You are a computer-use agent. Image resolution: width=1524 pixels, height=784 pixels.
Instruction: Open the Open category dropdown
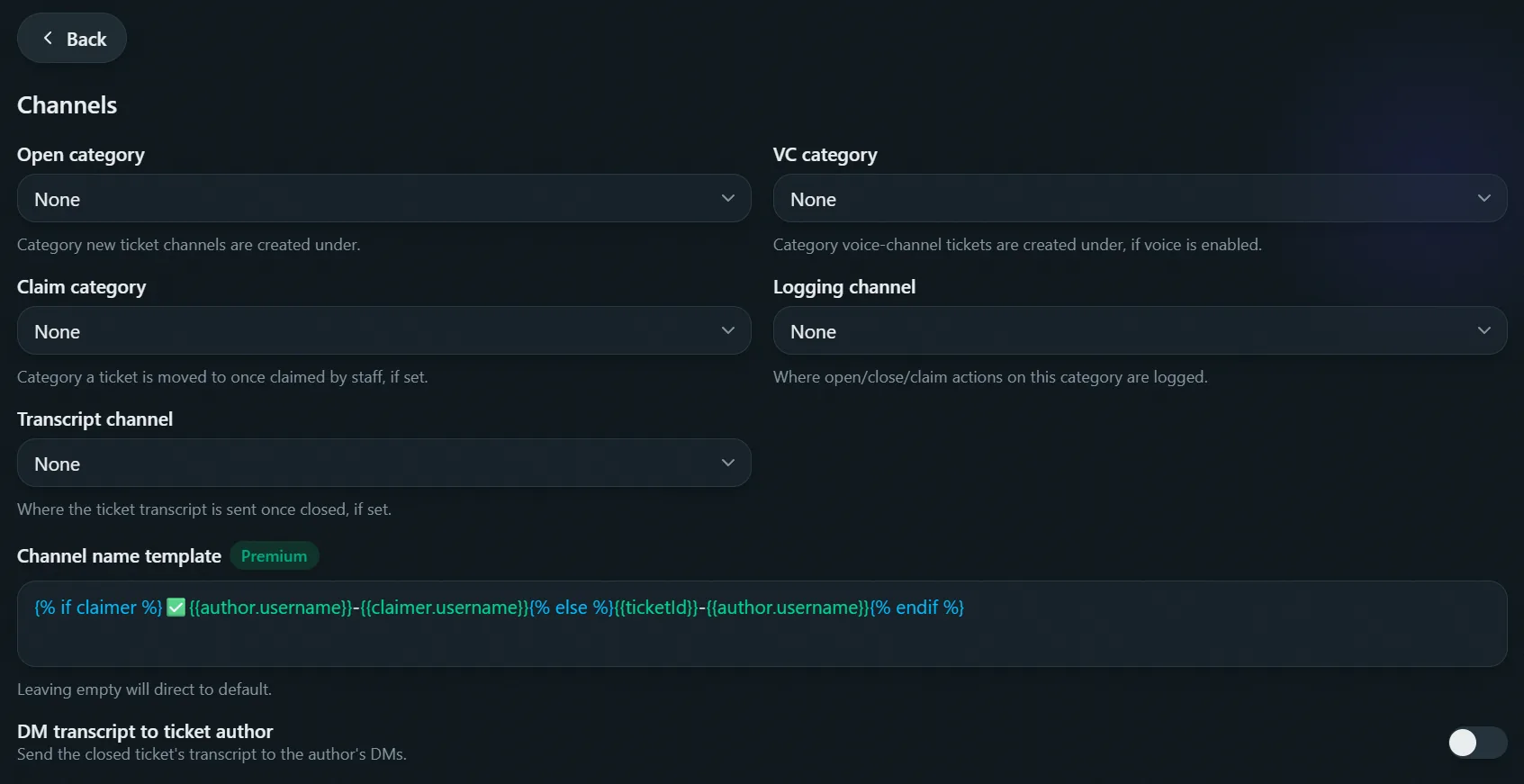click(x=384, y=198)
